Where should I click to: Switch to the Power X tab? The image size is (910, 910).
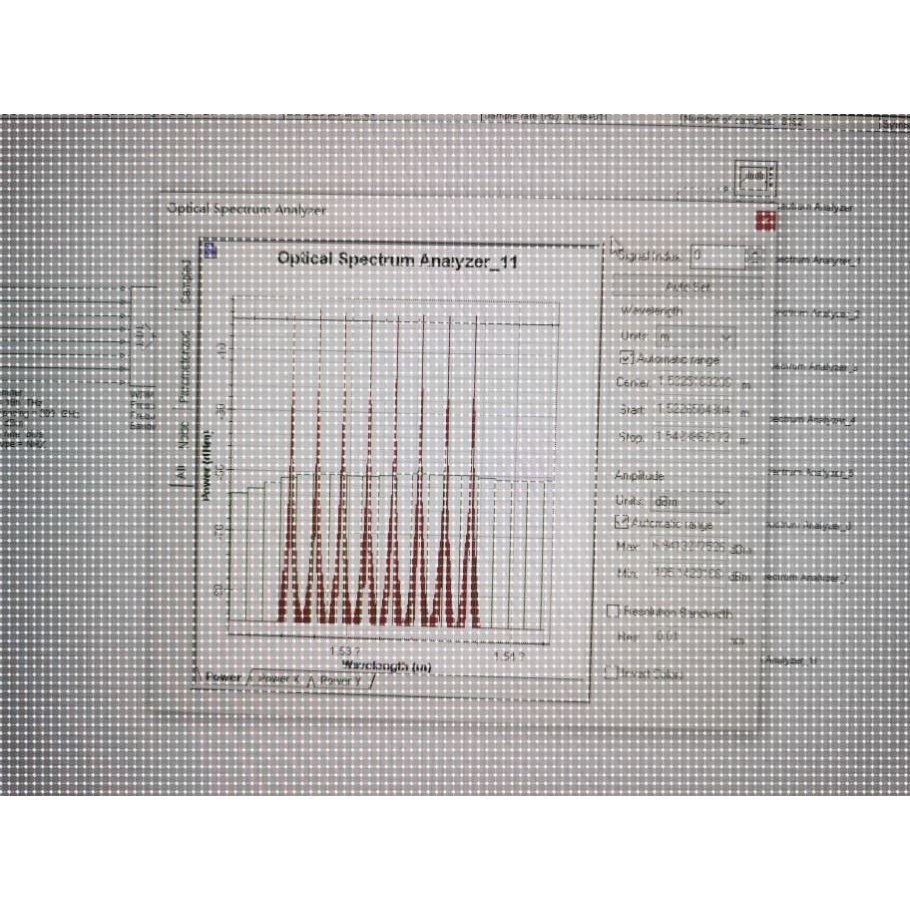click(x=276, y=678)
